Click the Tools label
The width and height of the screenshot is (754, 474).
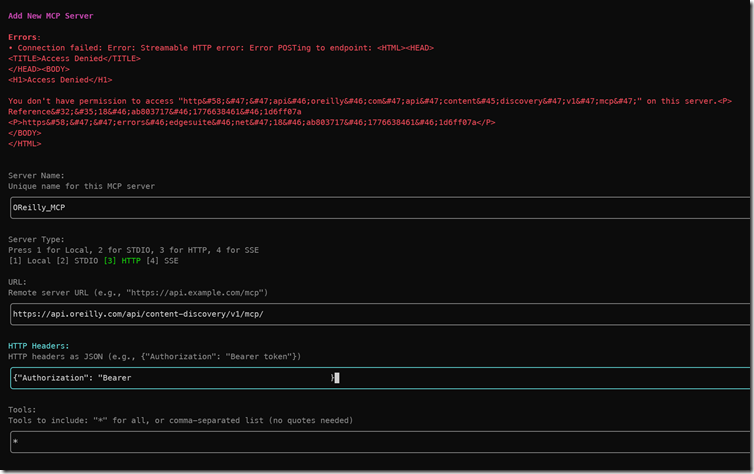[x=22, y=410]
